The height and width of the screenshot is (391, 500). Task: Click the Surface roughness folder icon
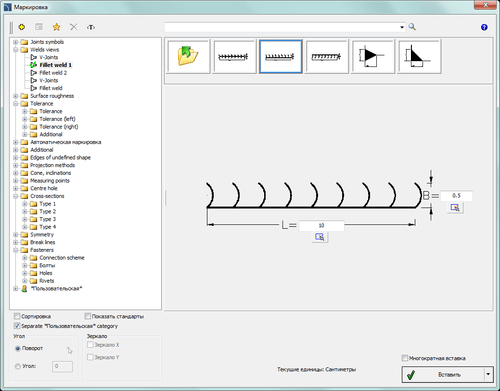point(24,96)
